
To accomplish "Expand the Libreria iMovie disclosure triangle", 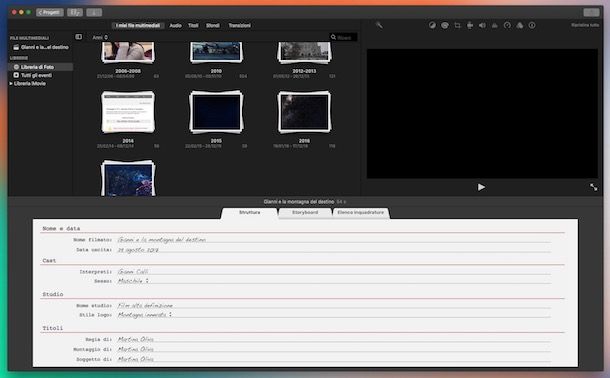I will [x=11, y=84].
